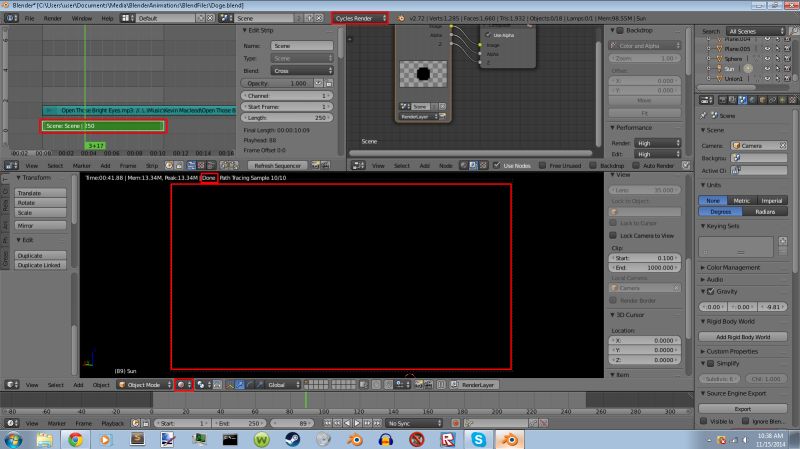Enable Simplify checkbox

point(711,363)
